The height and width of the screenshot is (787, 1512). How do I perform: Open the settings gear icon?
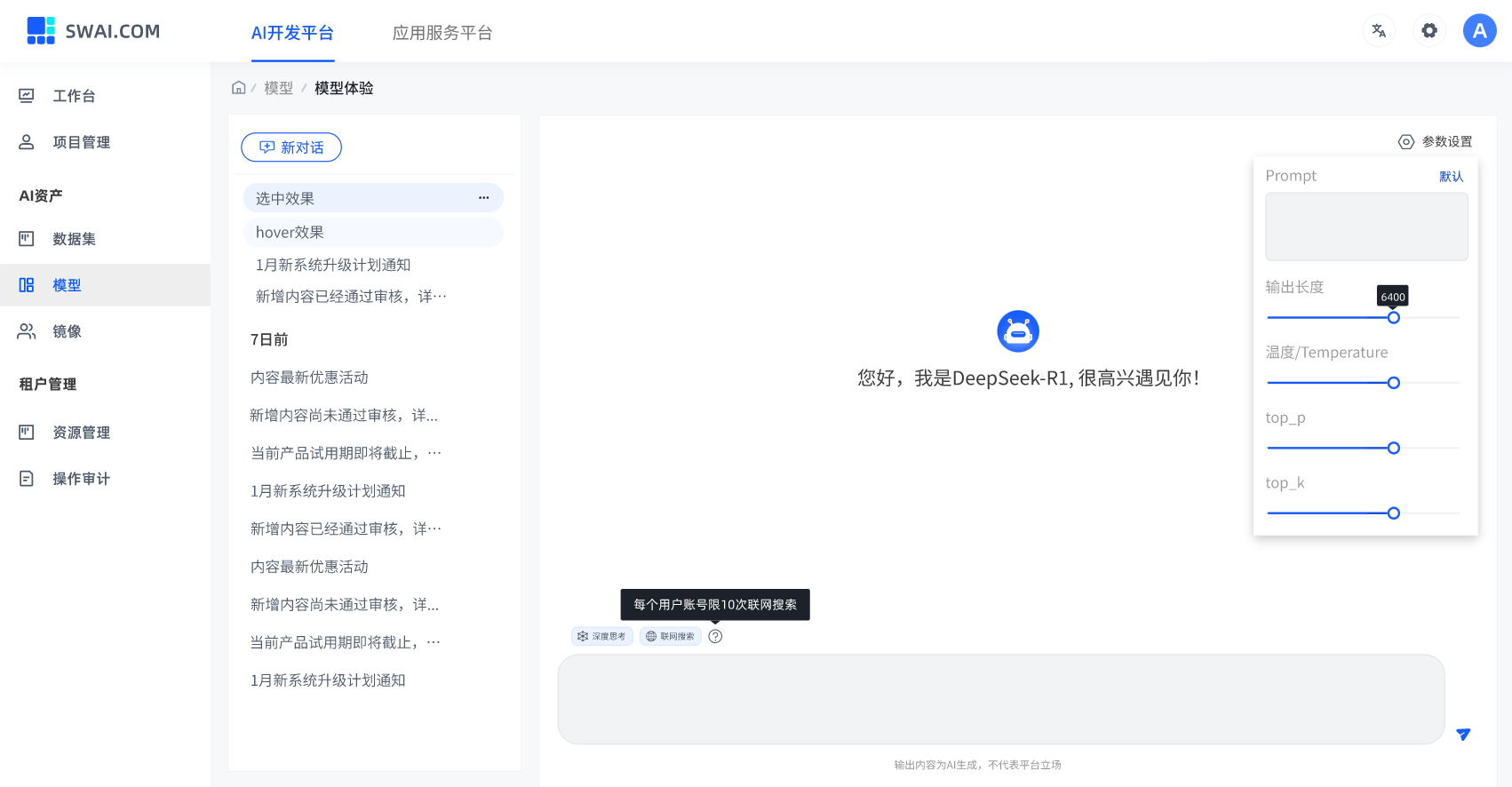tap(1429, 31)
